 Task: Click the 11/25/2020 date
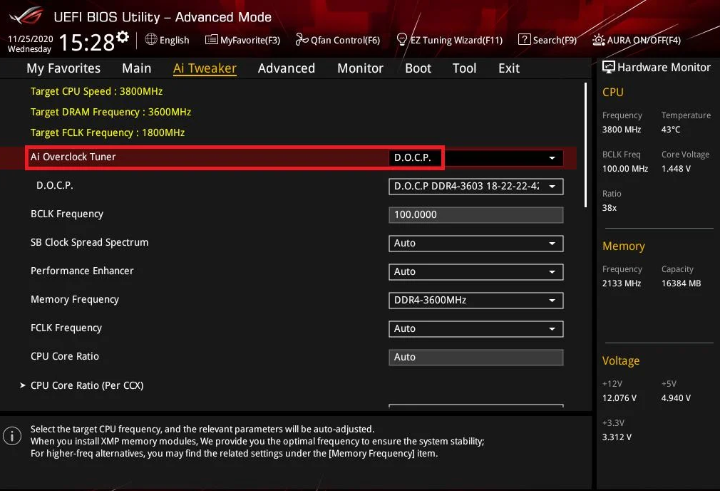pyautogui.click(x=30, y=39)
